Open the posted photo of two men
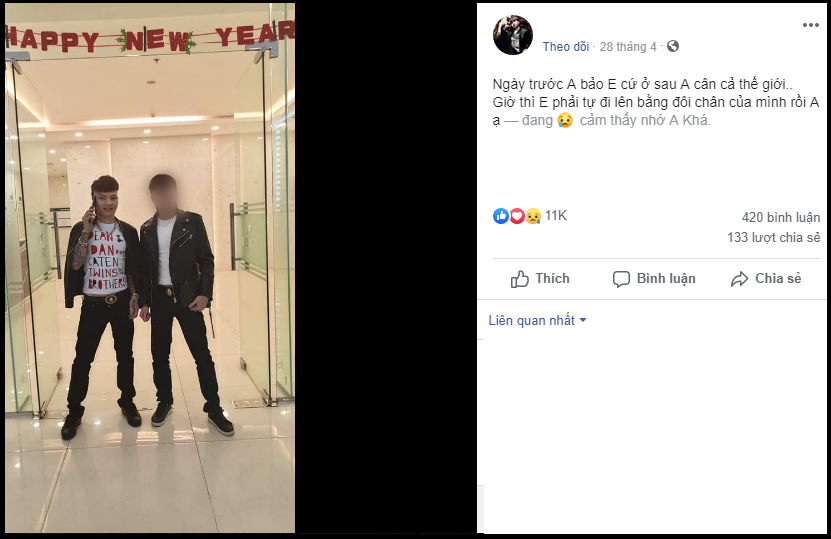 [x=150, y=268]
